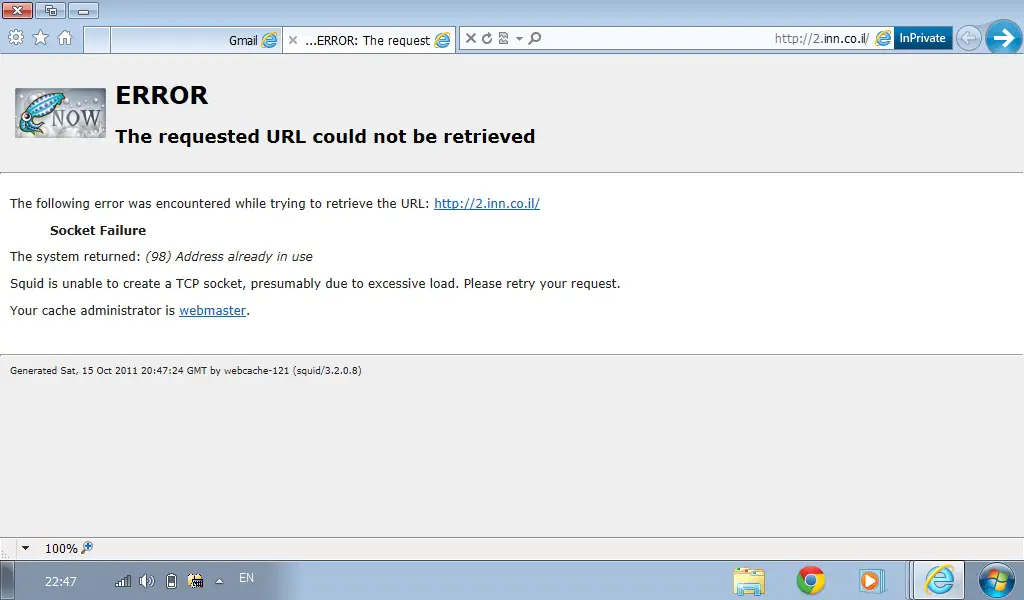1024x600 pixels.
Task: Click the InPrivate indicator badge
Action: (922, 38)
